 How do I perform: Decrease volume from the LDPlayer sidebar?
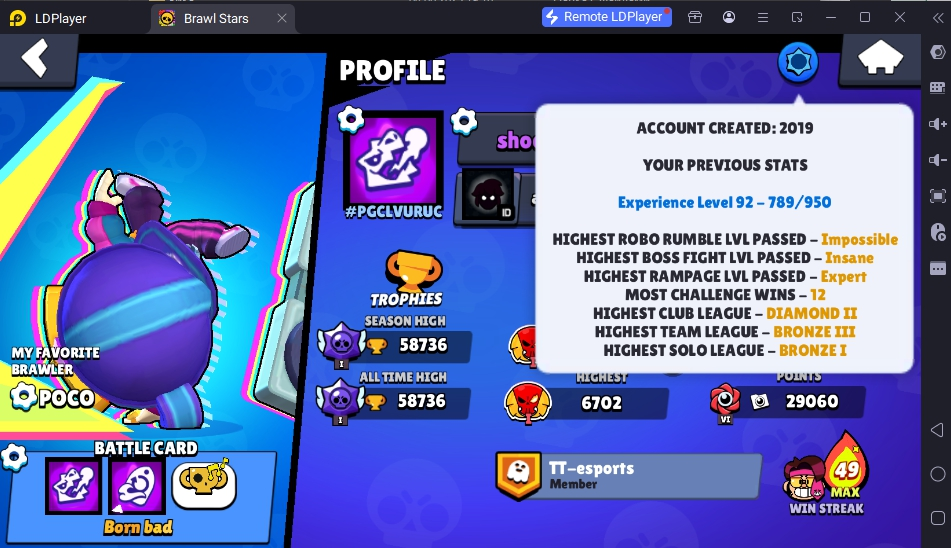pyautogui.click(x=937, y=160)
